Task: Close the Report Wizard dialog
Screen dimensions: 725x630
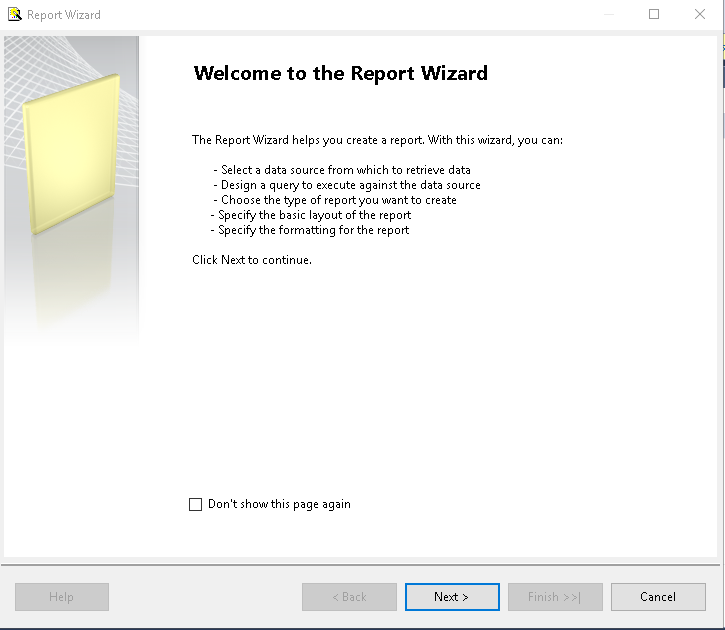Action: click(x=700, y=15)
